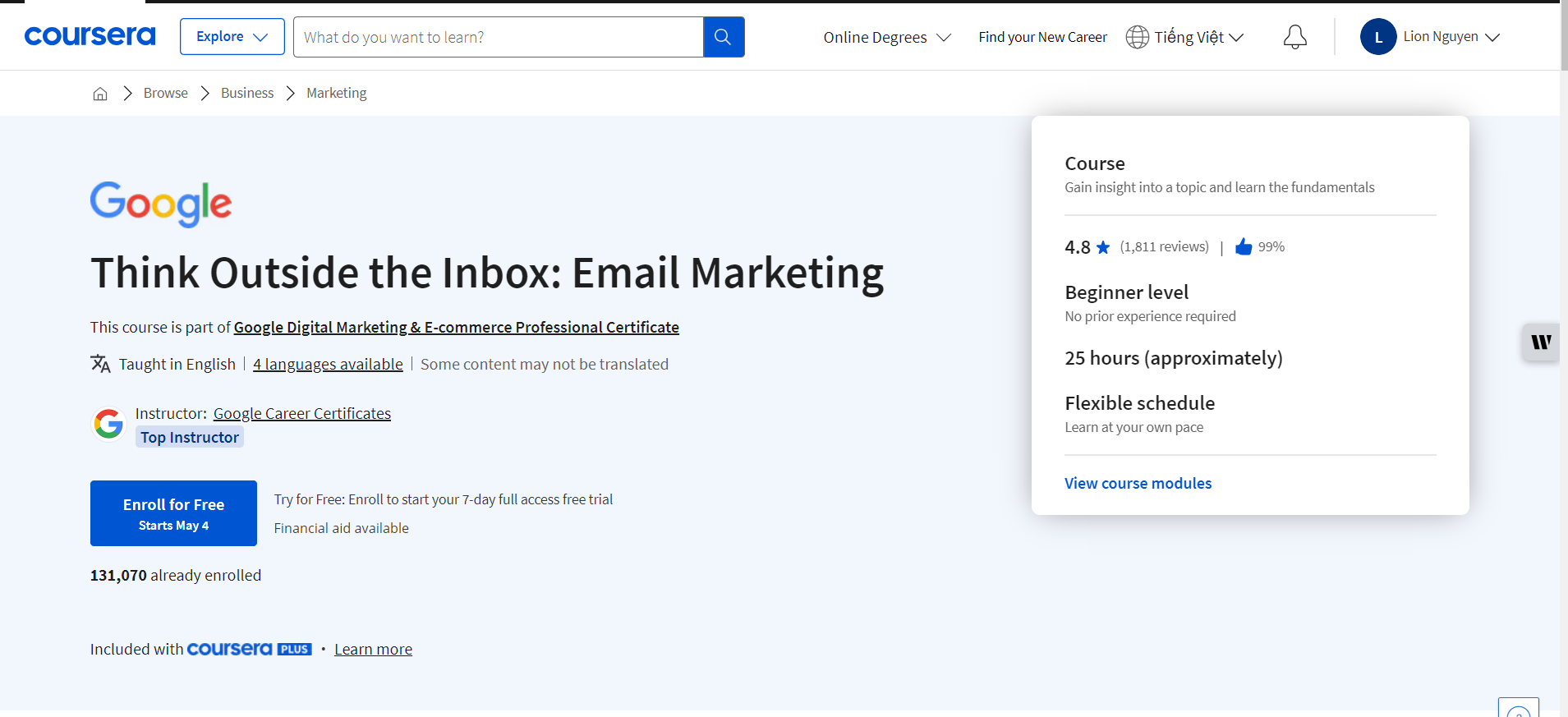Click the 7-day free trial text
Screen dimensions: 1568x717
(444, 499)
